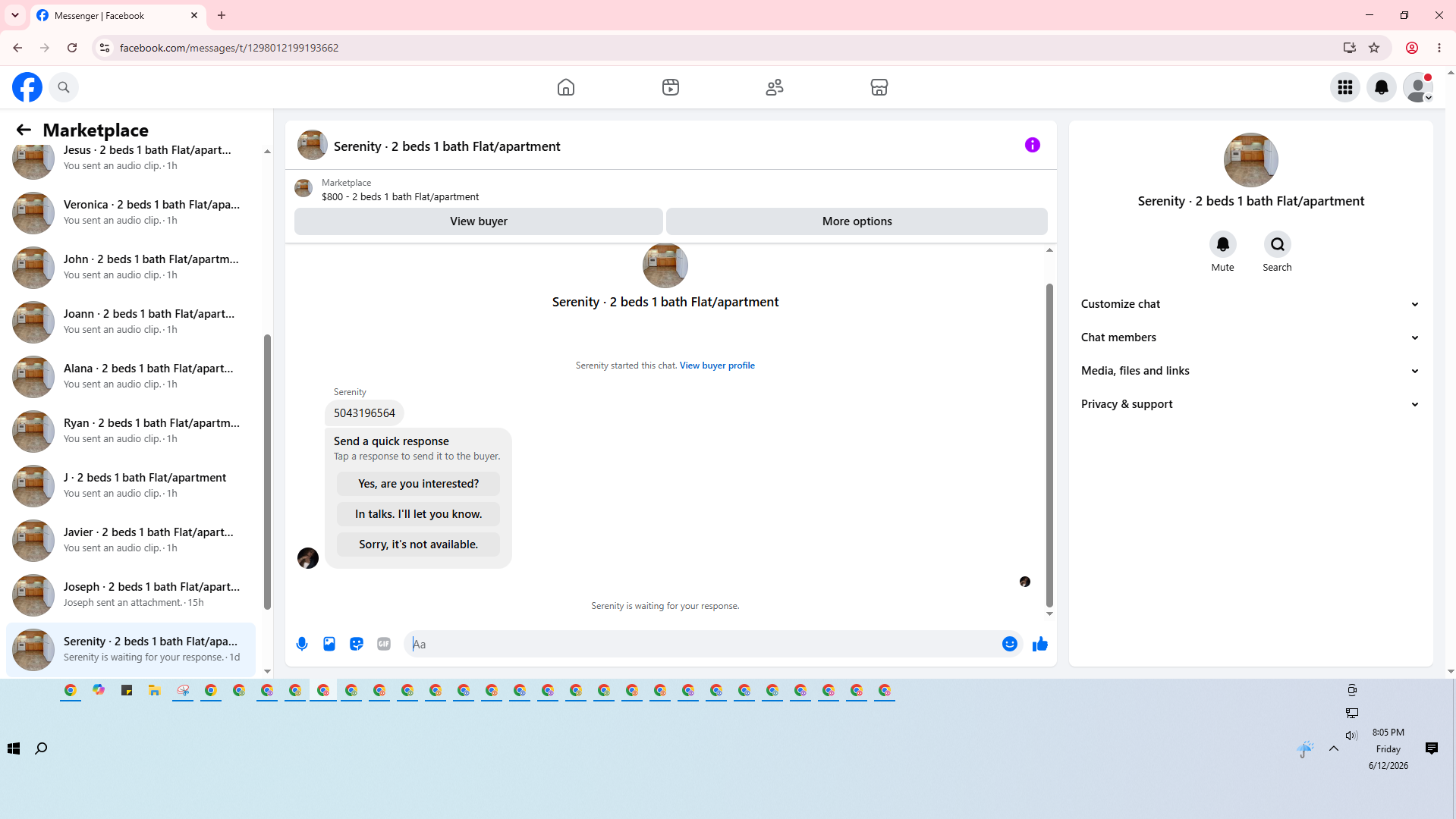The width and height of the screenshot is (1456, 819).
Task: Choose a sticker icon in composer
Action: tap(357, 644)
